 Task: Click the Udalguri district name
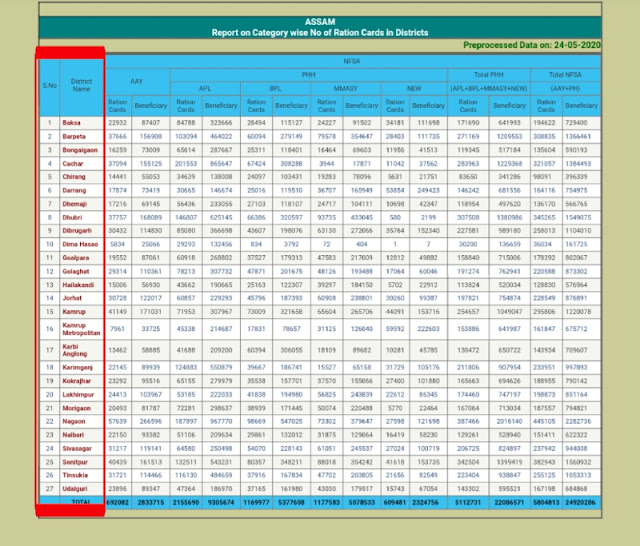pyautogui.click(x=75, y=488)
